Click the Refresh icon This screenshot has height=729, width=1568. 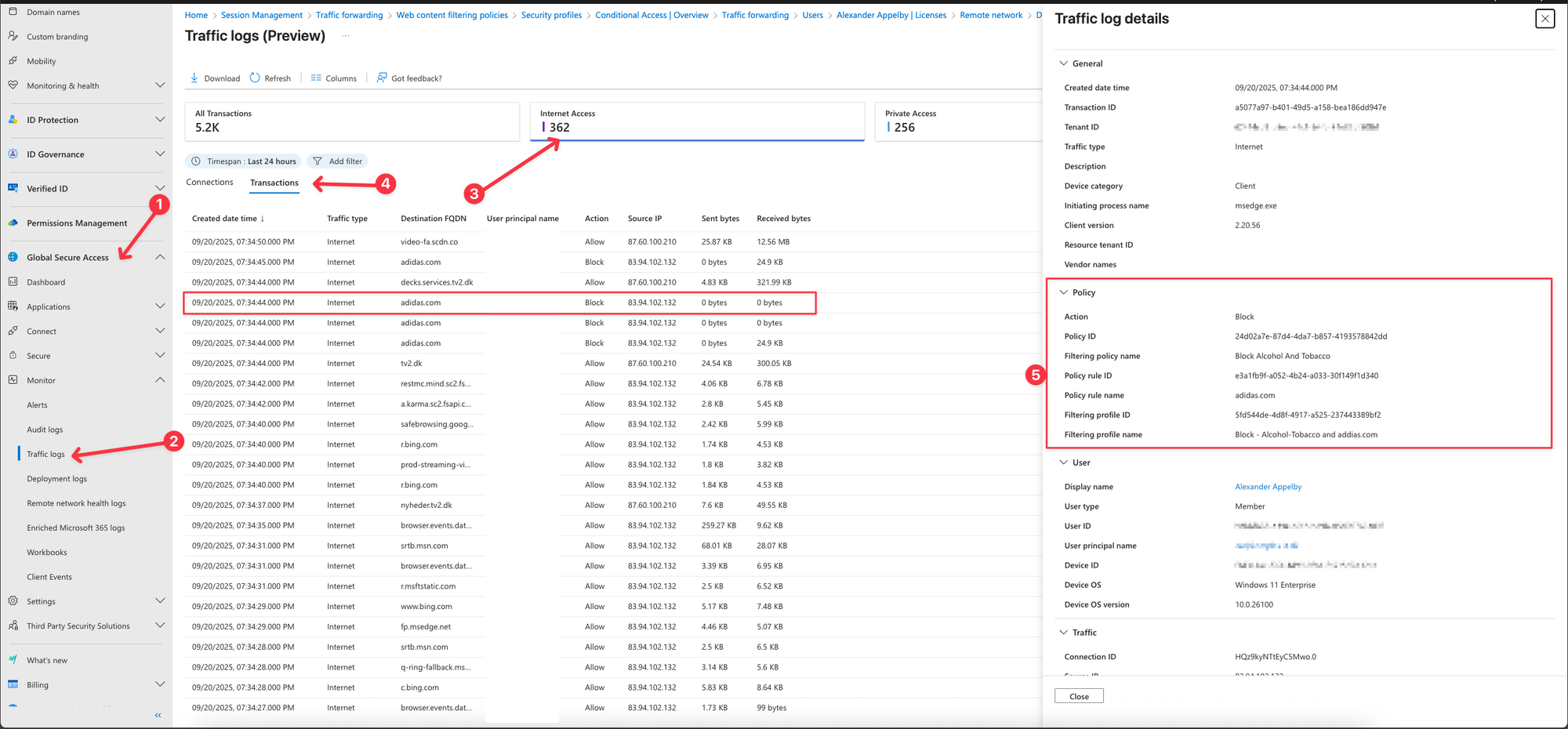coord(255,78)
